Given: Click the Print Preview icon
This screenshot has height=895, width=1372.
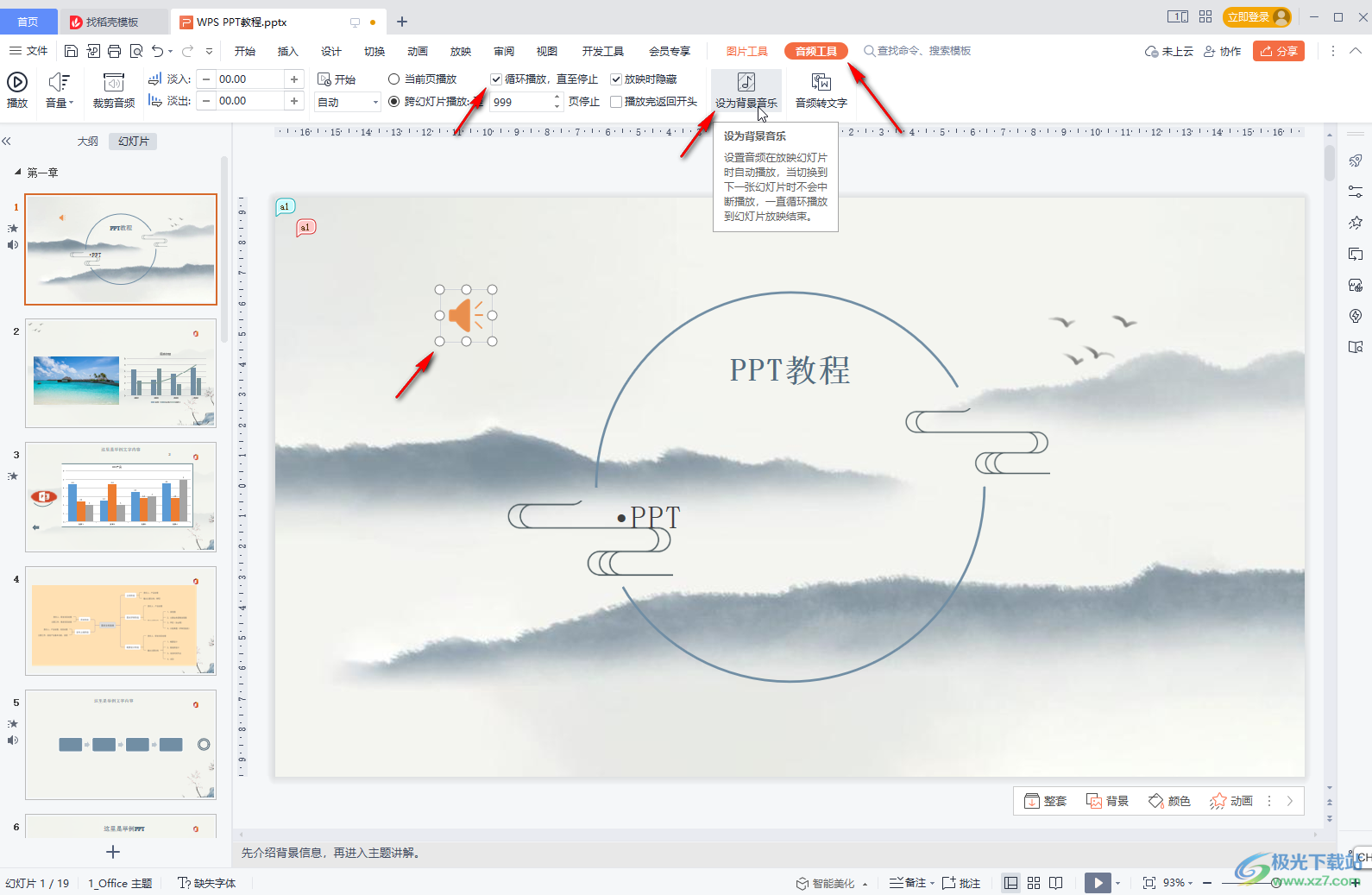Looking at the screenshot, I should (x=136, y=51).
